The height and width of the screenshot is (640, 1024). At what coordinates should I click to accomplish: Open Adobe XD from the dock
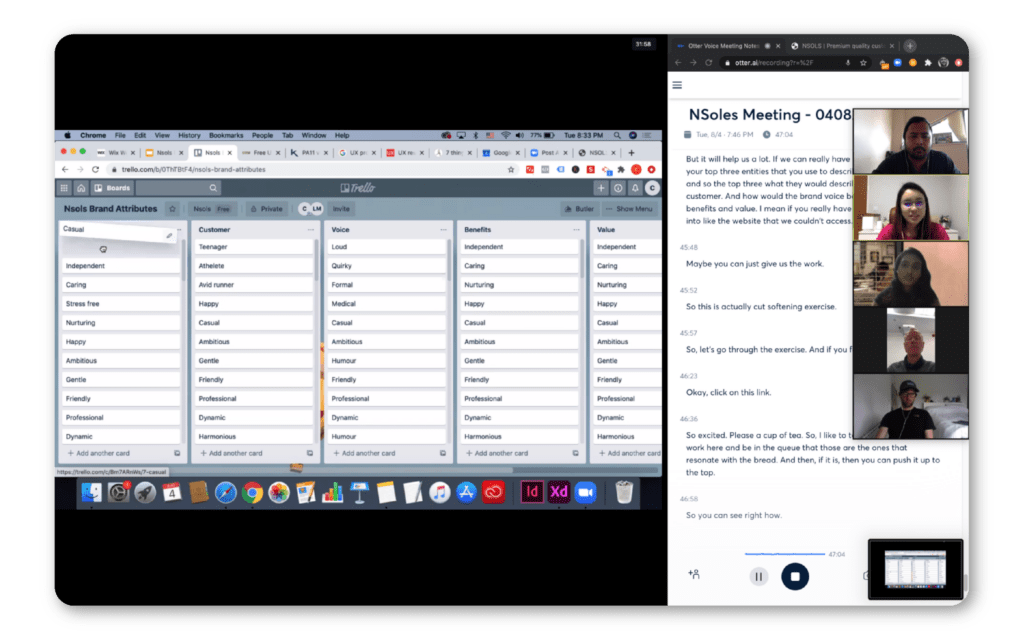(559, 492)
